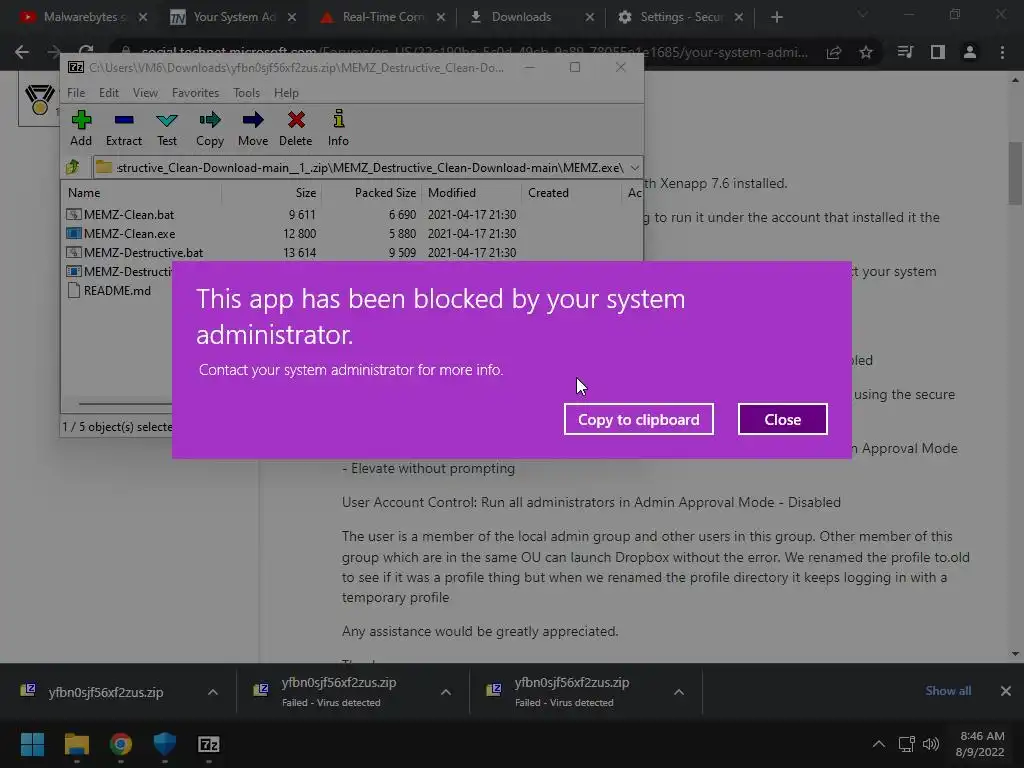This screenshot has width=1024, height=768.
Task: Expand options for second failed download
Action: click(x=446, y=692)
